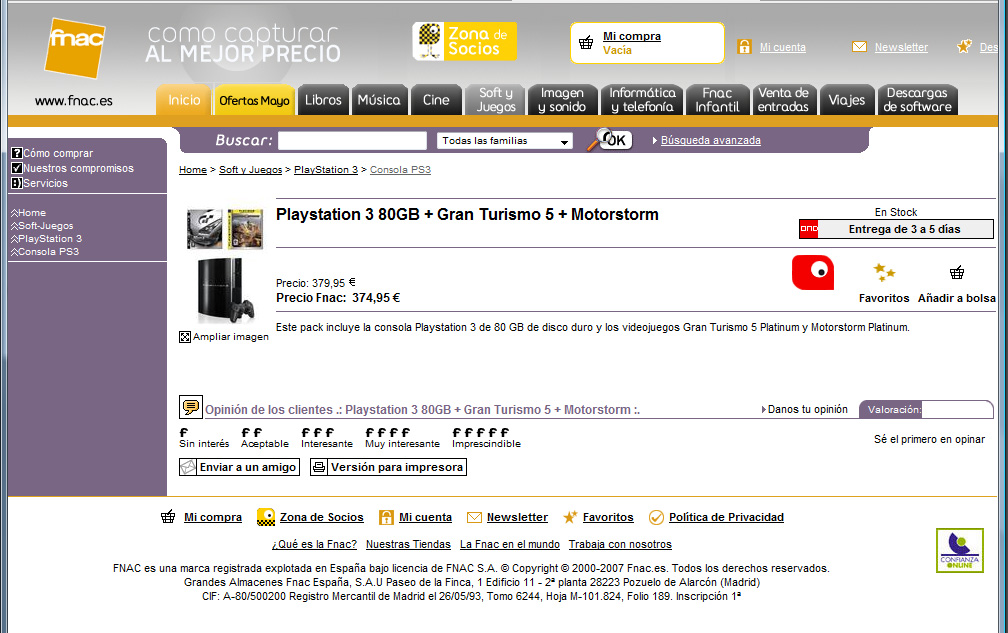This screenshot has width=1008, height=633.
Task: Click the Ampliar imagen expand icon
Action: [184, 337]
